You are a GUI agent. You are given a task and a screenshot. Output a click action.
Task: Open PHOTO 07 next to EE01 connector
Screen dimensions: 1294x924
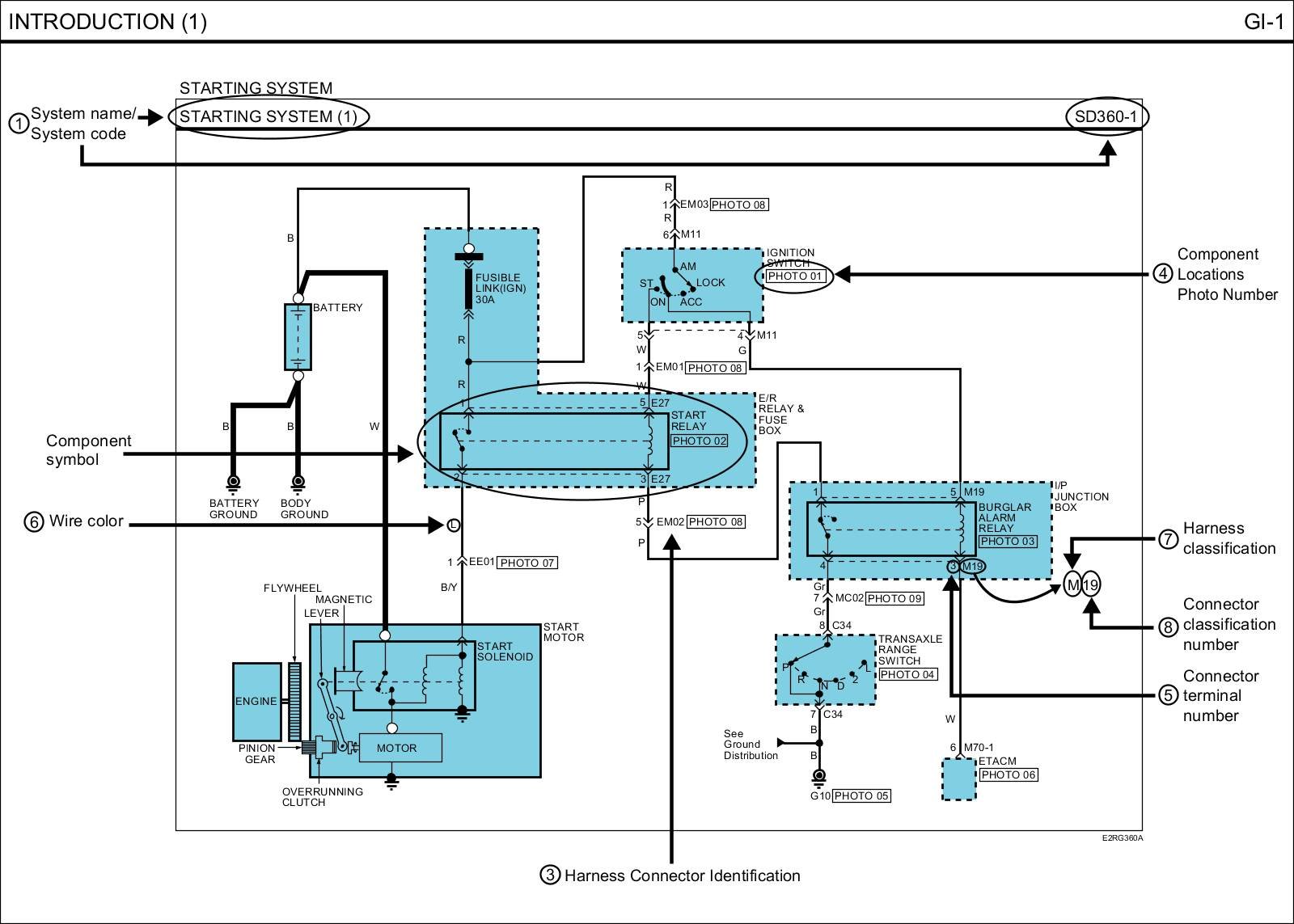click(x=527, y=563)
